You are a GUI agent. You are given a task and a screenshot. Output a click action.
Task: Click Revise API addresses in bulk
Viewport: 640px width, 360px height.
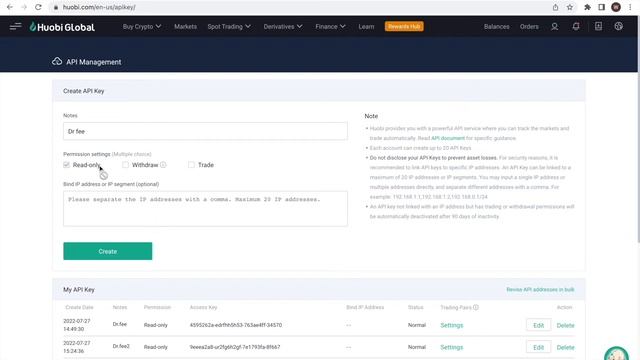(540, 289)
